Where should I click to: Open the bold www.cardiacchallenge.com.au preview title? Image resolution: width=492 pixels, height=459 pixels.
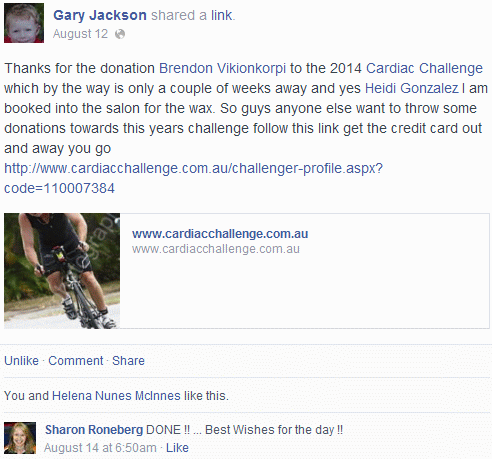(220, 234)
